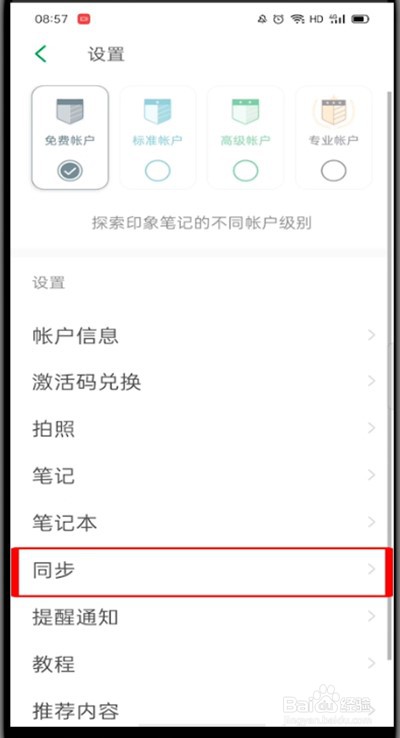This screenshot has width=400, height=738.
Task: Open the chevron next to 笔记本
Action: click(x=372, y=522)
